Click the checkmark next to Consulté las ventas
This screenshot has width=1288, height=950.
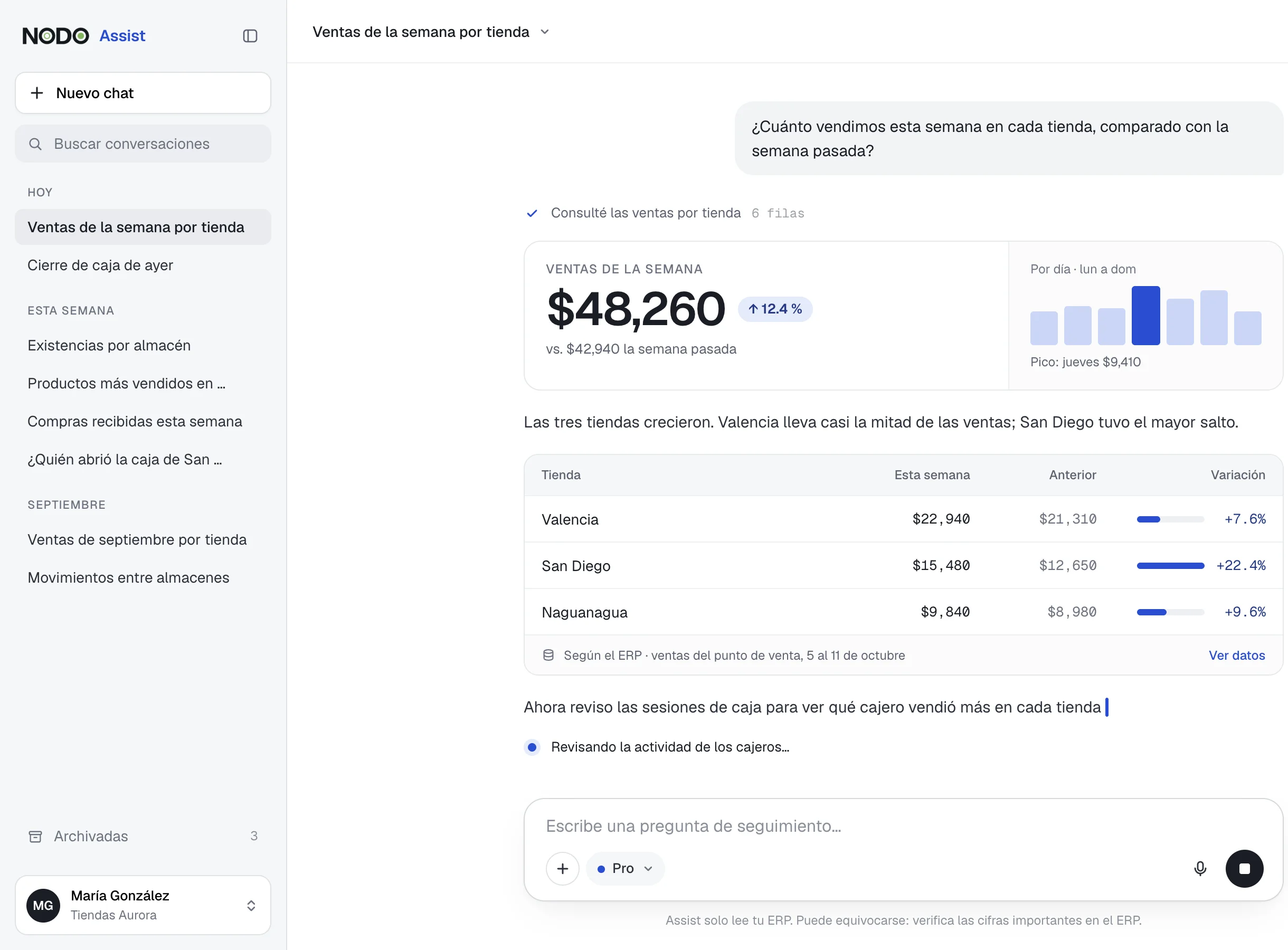coord(532,213)
